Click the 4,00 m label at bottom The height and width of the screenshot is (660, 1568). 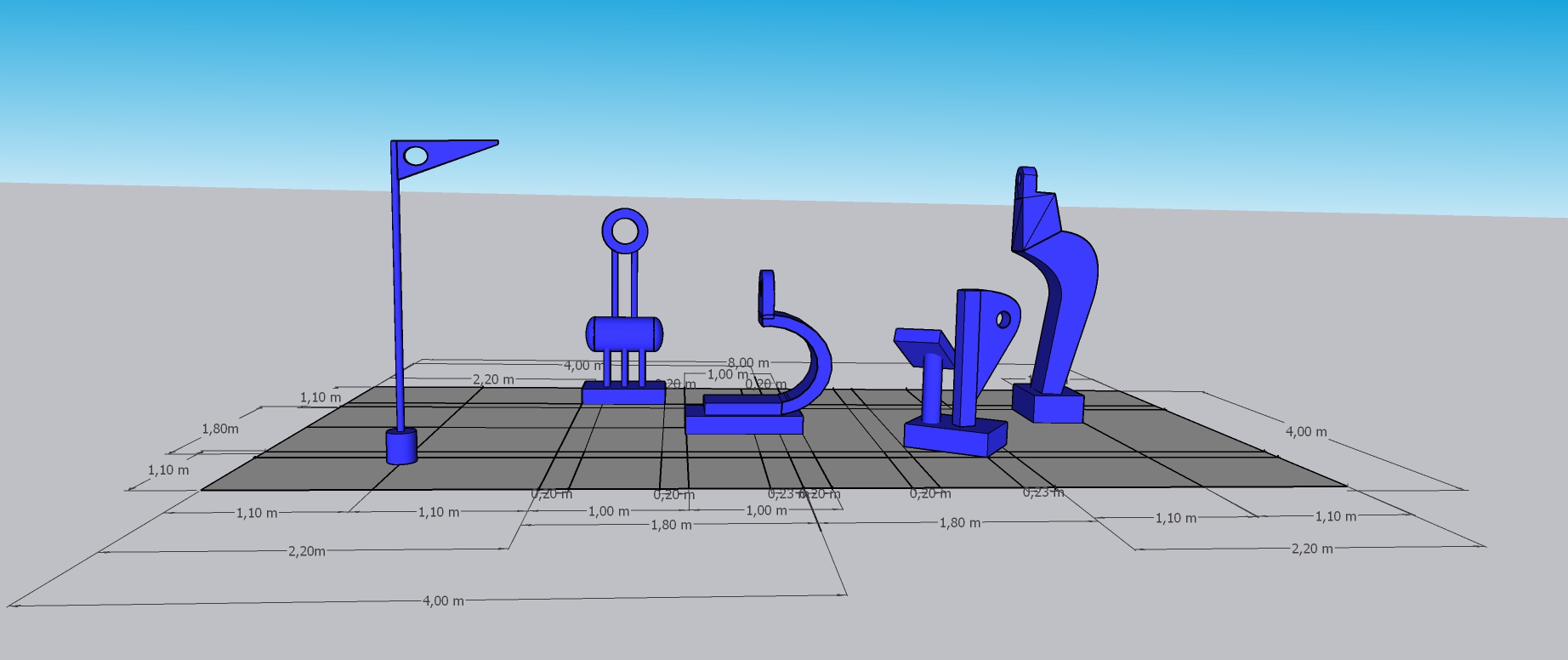point(443,600)
